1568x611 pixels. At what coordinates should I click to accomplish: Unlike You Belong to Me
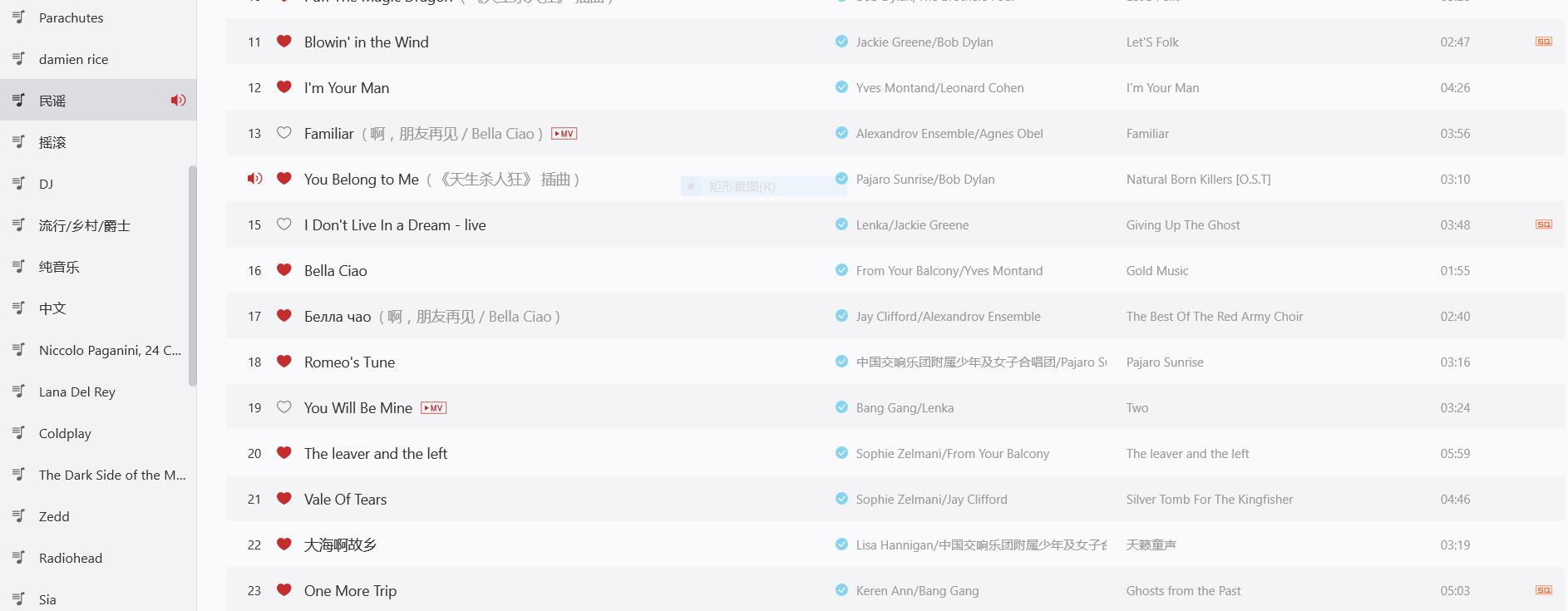point(284,178)
